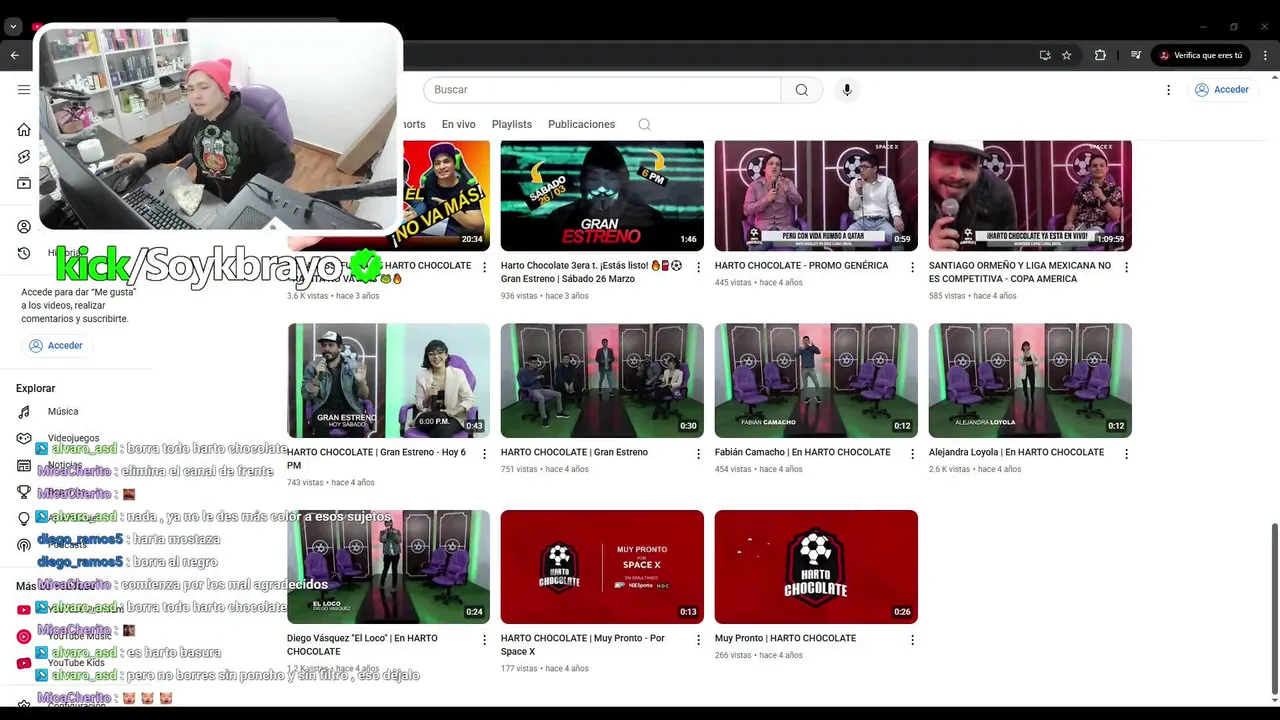This screenshot has height=720, width=1280.
Task: Click the Buscar search input field
Action: pyautogui.click(x=602, y=90)
